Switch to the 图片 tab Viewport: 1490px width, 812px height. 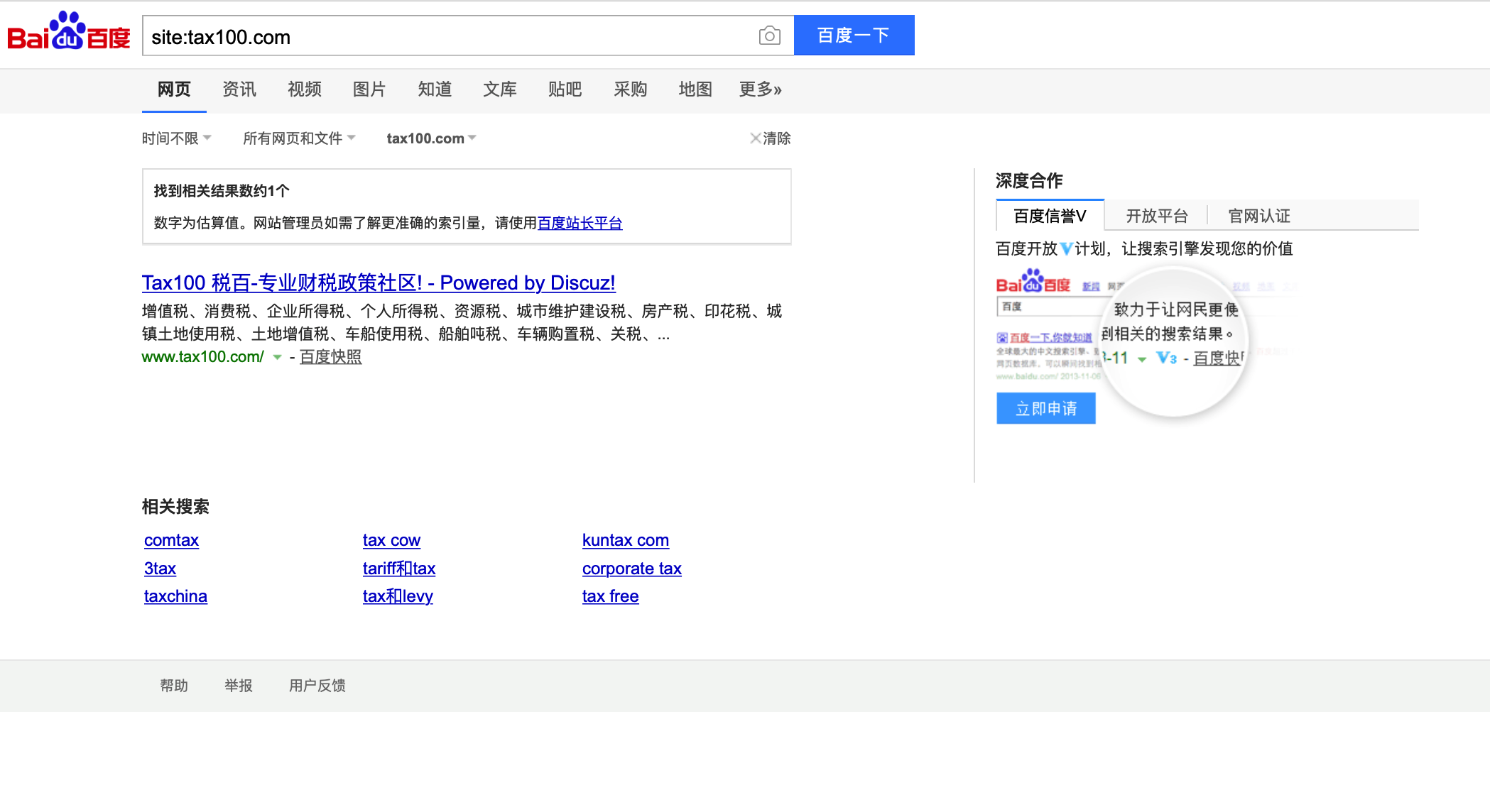[369, 89]
